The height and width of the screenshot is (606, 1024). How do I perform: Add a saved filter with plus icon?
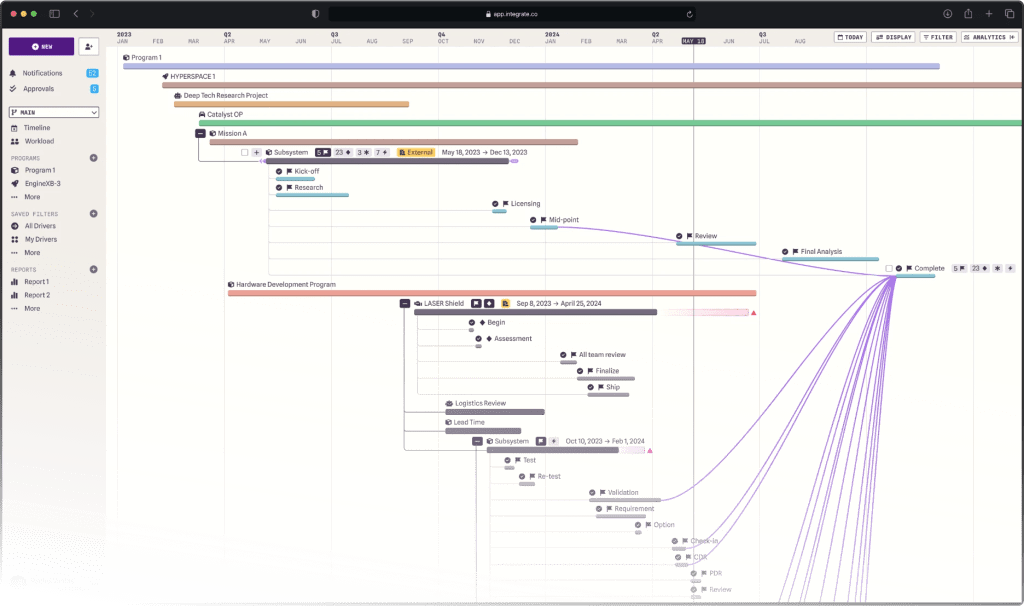(x=94, y=214)
